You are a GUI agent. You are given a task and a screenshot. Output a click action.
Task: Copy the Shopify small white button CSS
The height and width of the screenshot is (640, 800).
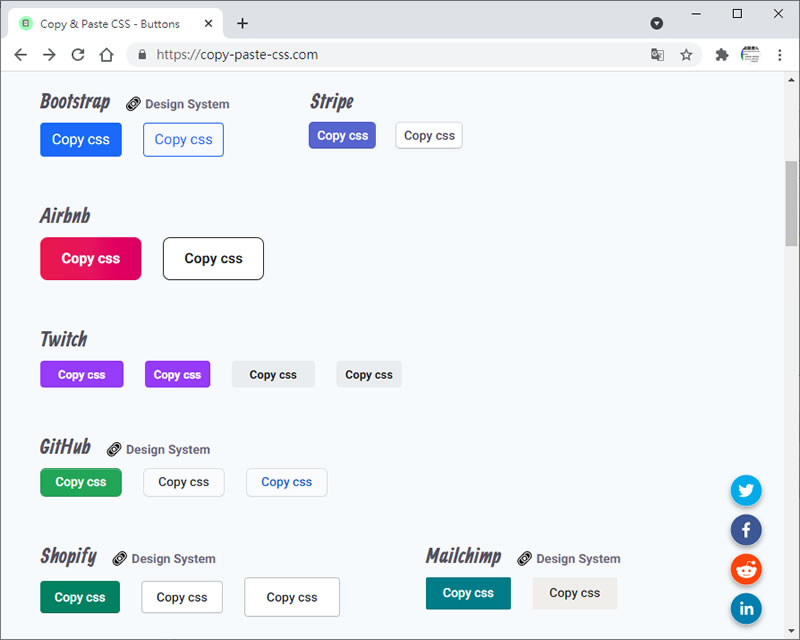(182, 597)
